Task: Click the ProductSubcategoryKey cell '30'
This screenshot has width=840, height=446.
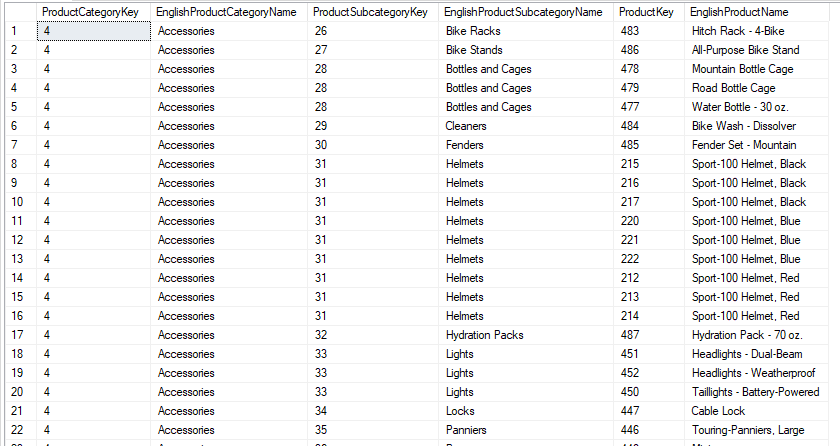Action: point(373,145)
